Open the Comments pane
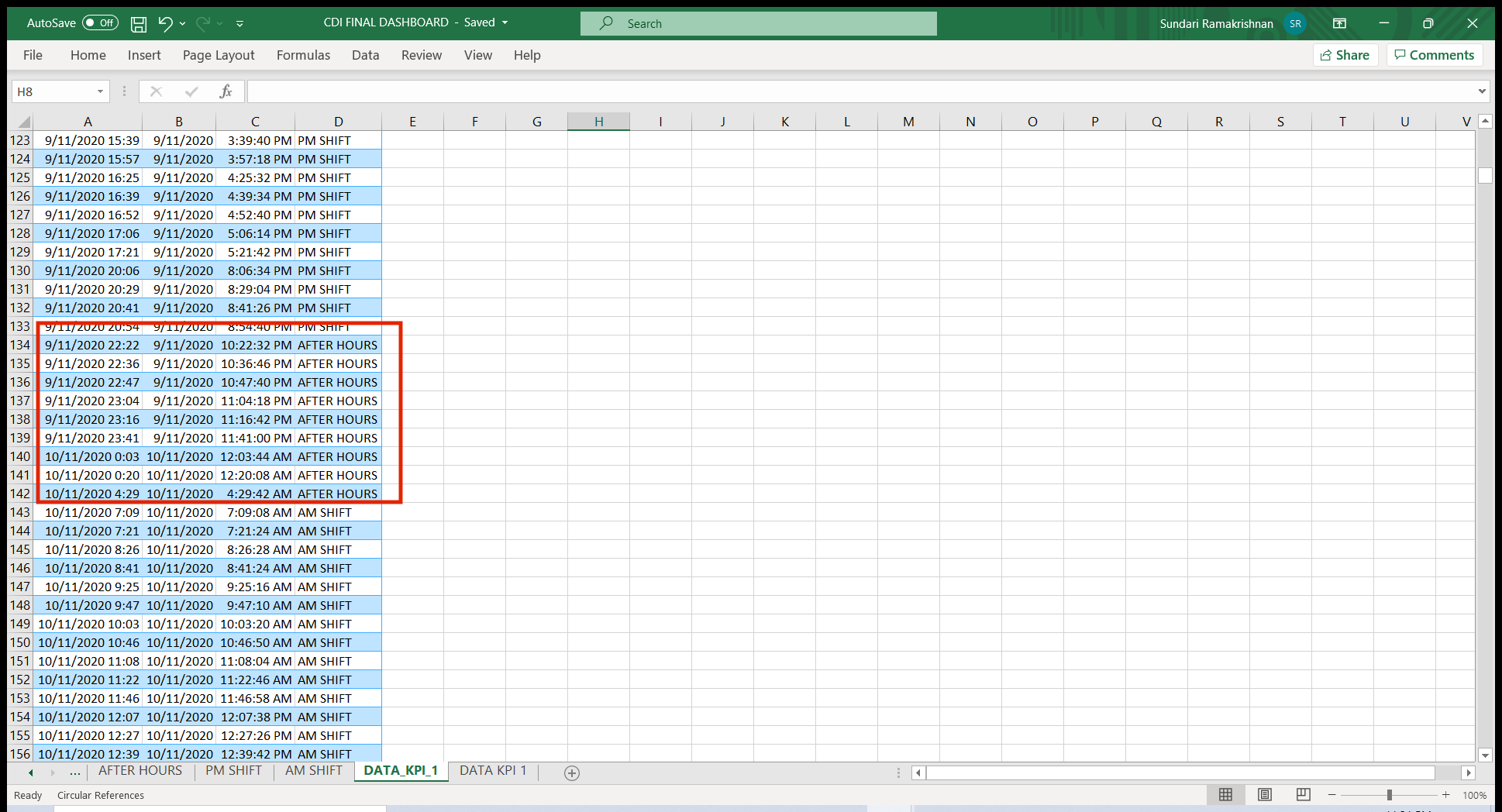 tap(1435, 55)
